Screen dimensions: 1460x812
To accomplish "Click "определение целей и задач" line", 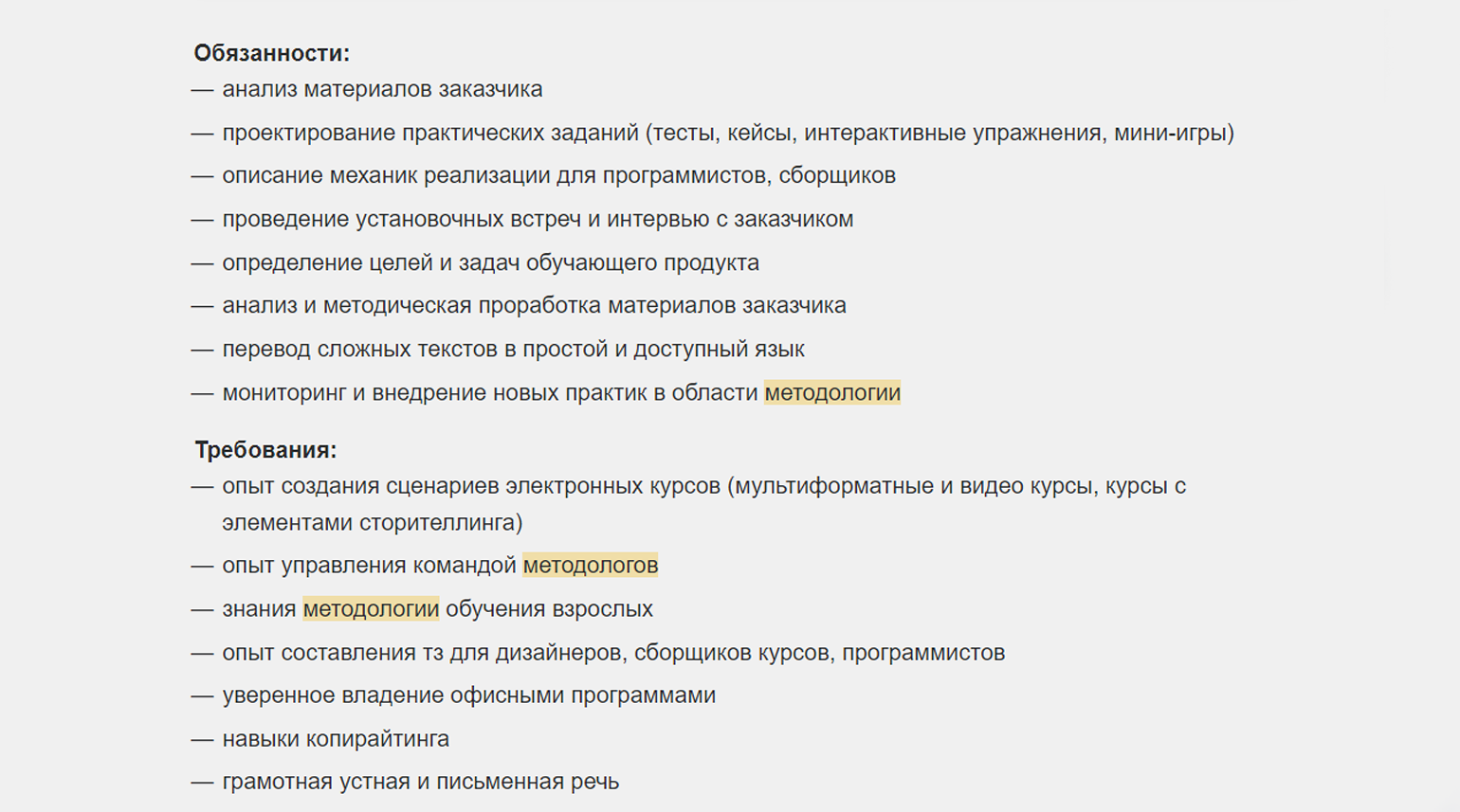I will point(490,262).
